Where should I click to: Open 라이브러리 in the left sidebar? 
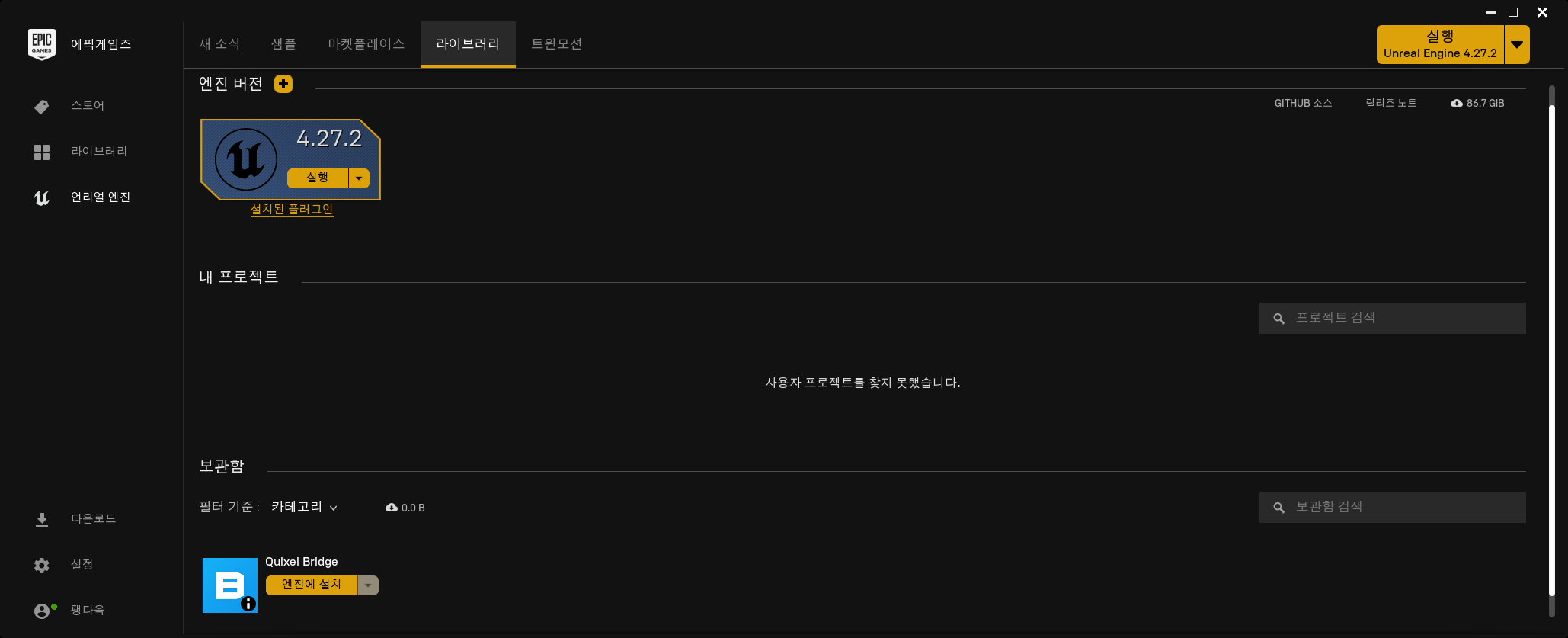coord(99,151)
